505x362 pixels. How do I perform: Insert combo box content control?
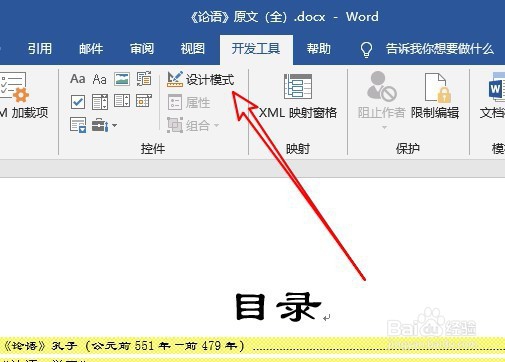[100, 102]
